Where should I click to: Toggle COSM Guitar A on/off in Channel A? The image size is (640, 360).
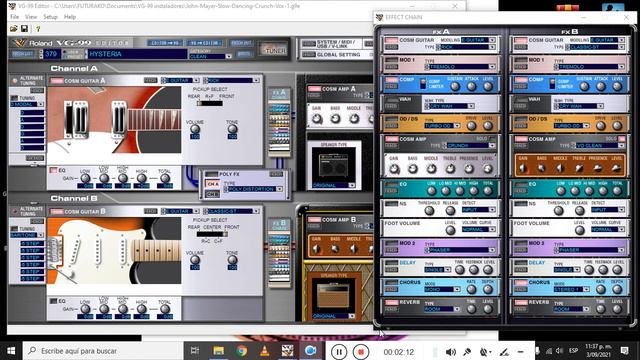[57, 81]
